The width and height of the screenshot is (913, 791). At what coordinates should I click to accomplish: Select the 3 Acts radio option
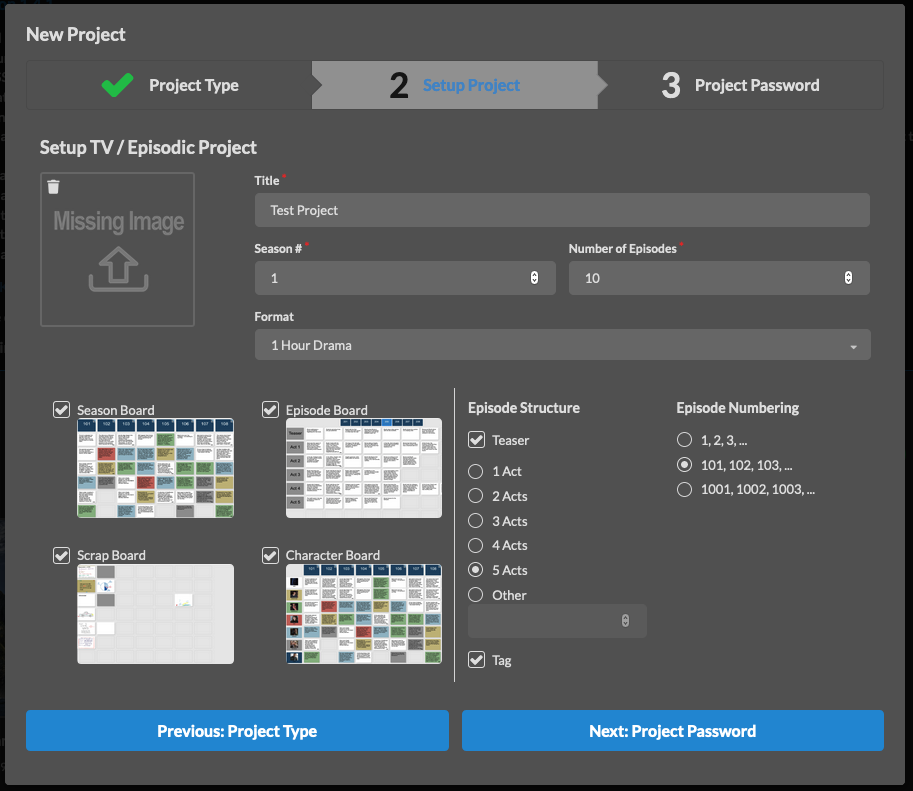[x=477, y=521]
